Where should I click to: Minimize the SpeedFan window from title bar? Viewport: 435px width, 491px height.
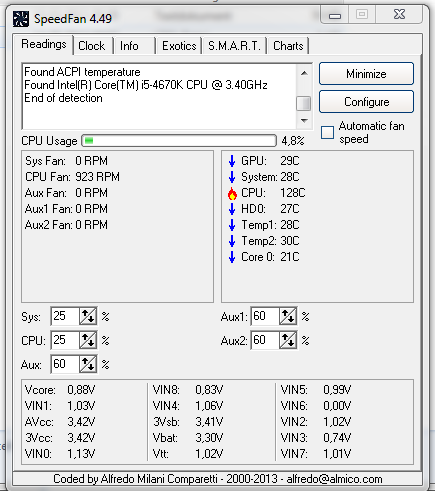click(335, 15)
